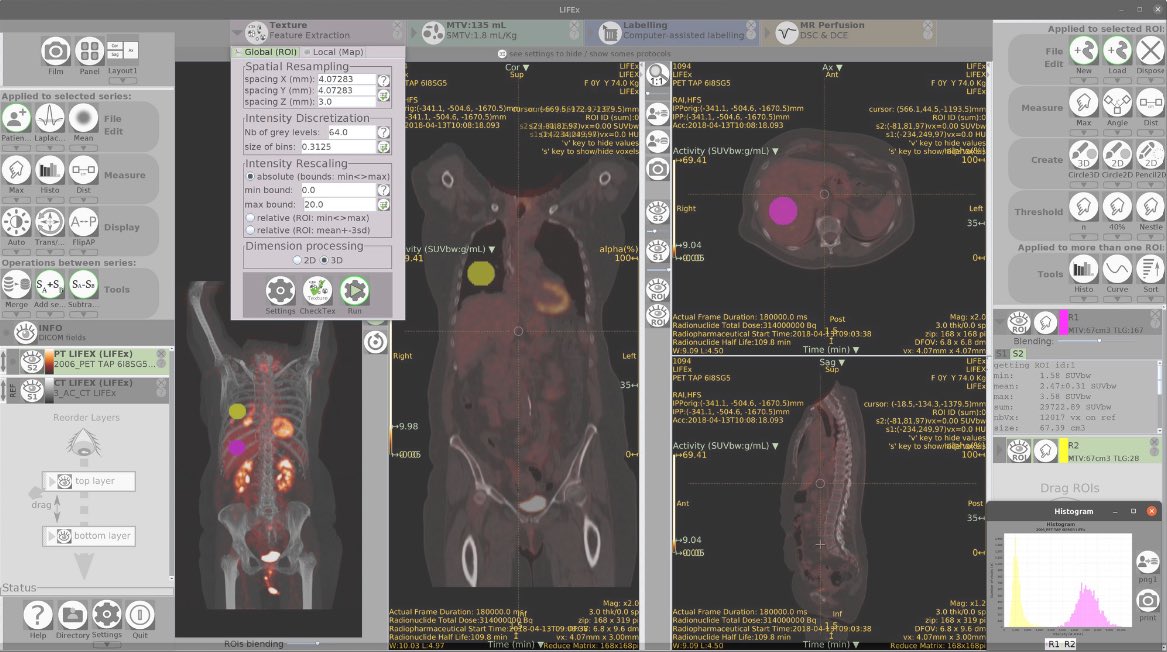Choose 2D dimension processing
Viewport: 1167px width, 652px height.
[298, 260]
